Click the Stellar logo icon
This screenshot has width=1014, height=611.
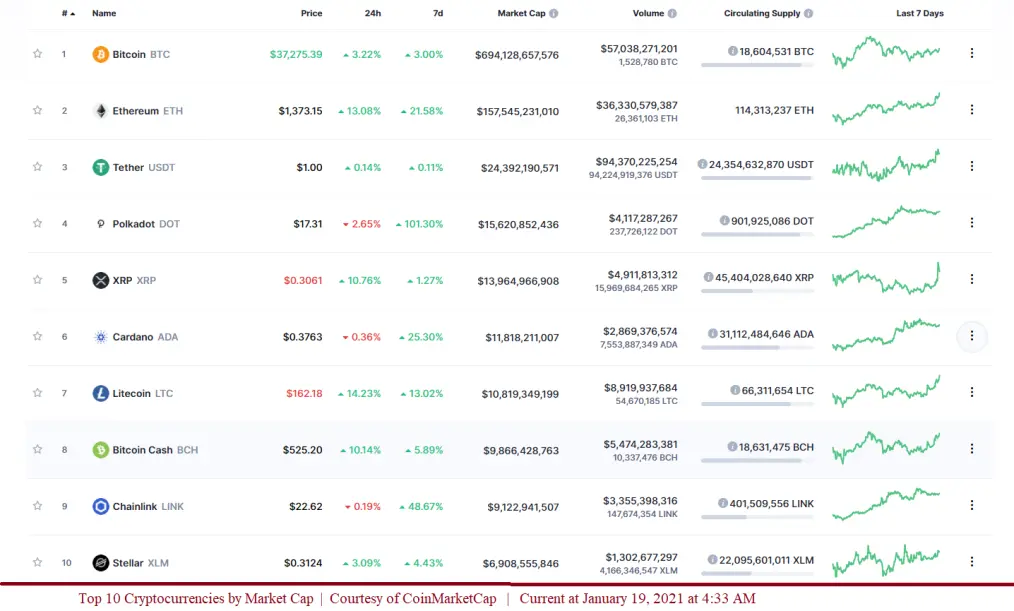coord(100,563)
